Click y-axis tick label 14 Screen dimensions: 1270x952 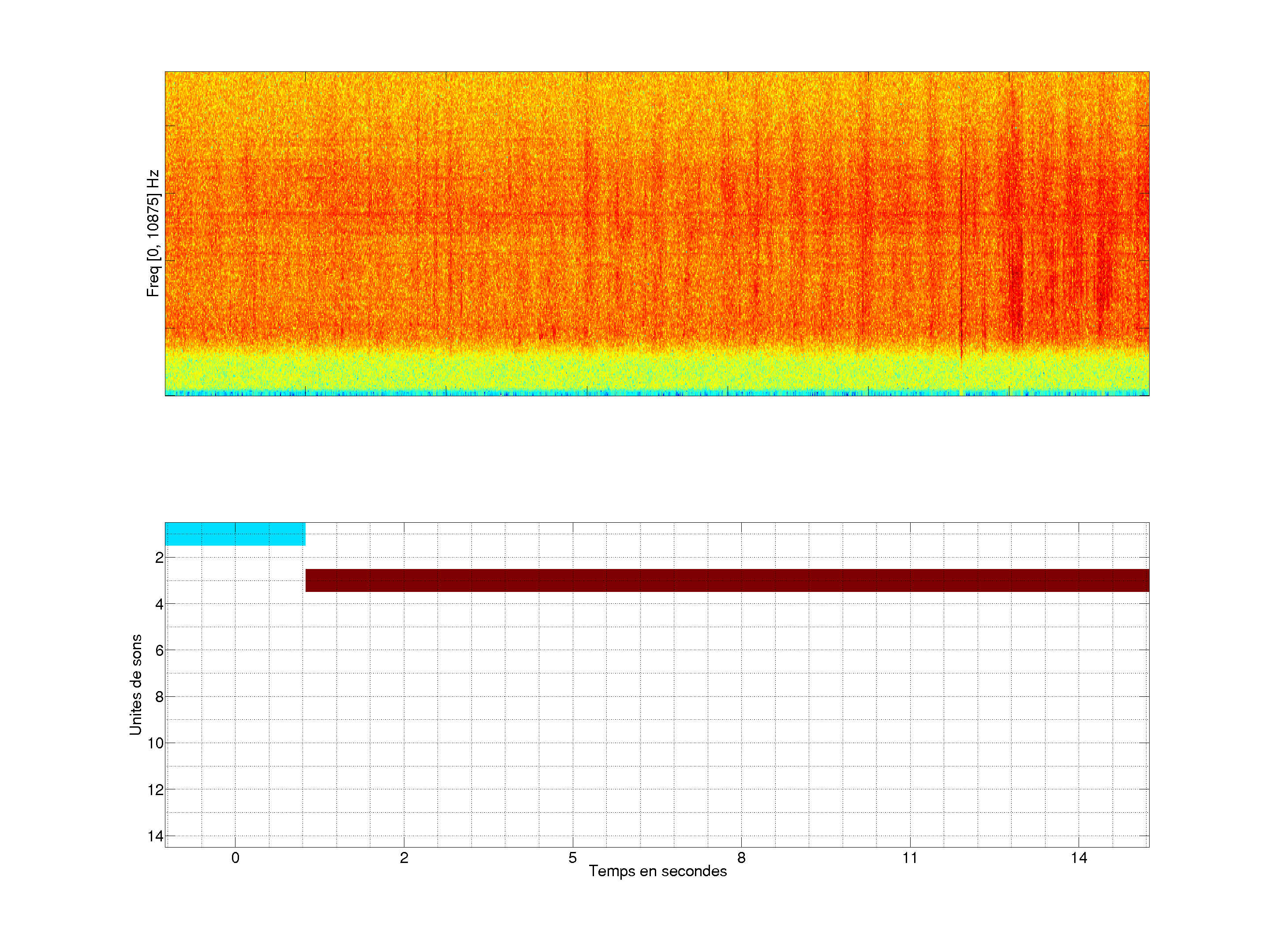pyautogui.click(x=156, y=836)
